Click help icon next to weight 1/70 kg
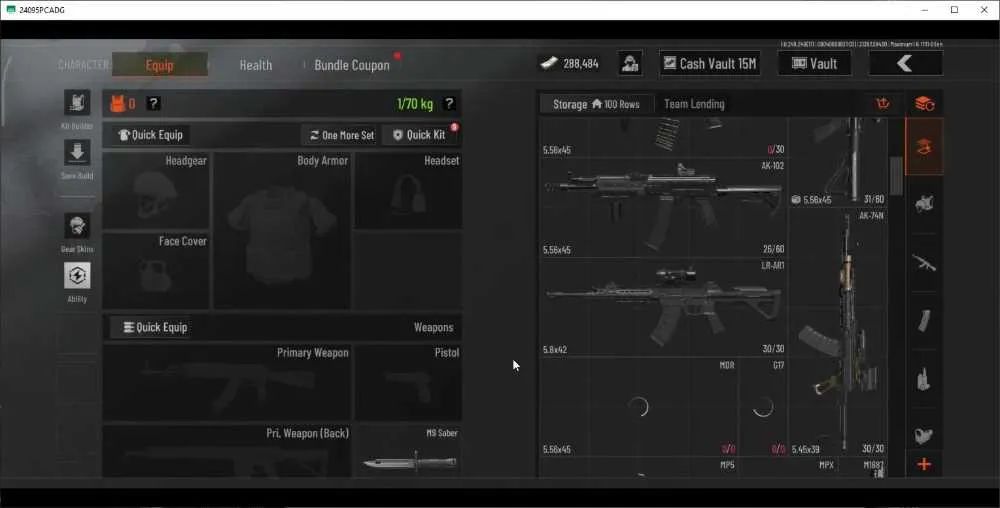Image resolution: width=1000 pixels, height=508 pixels. click(449, 104)
